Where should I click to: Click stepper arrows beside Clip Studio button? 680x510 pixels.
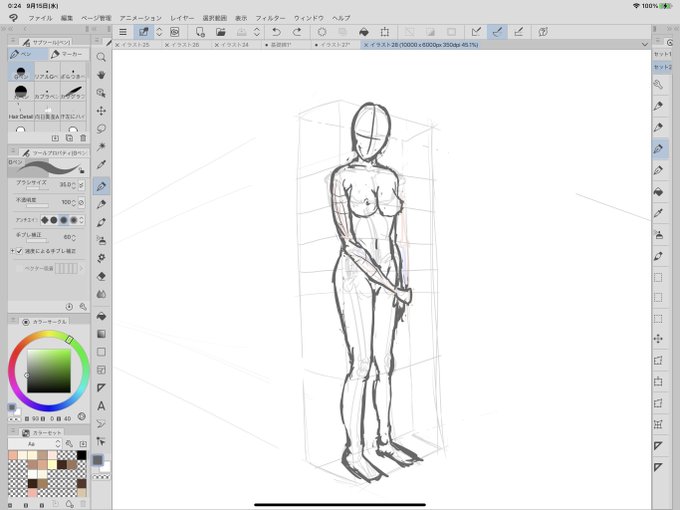coord(159,32)
